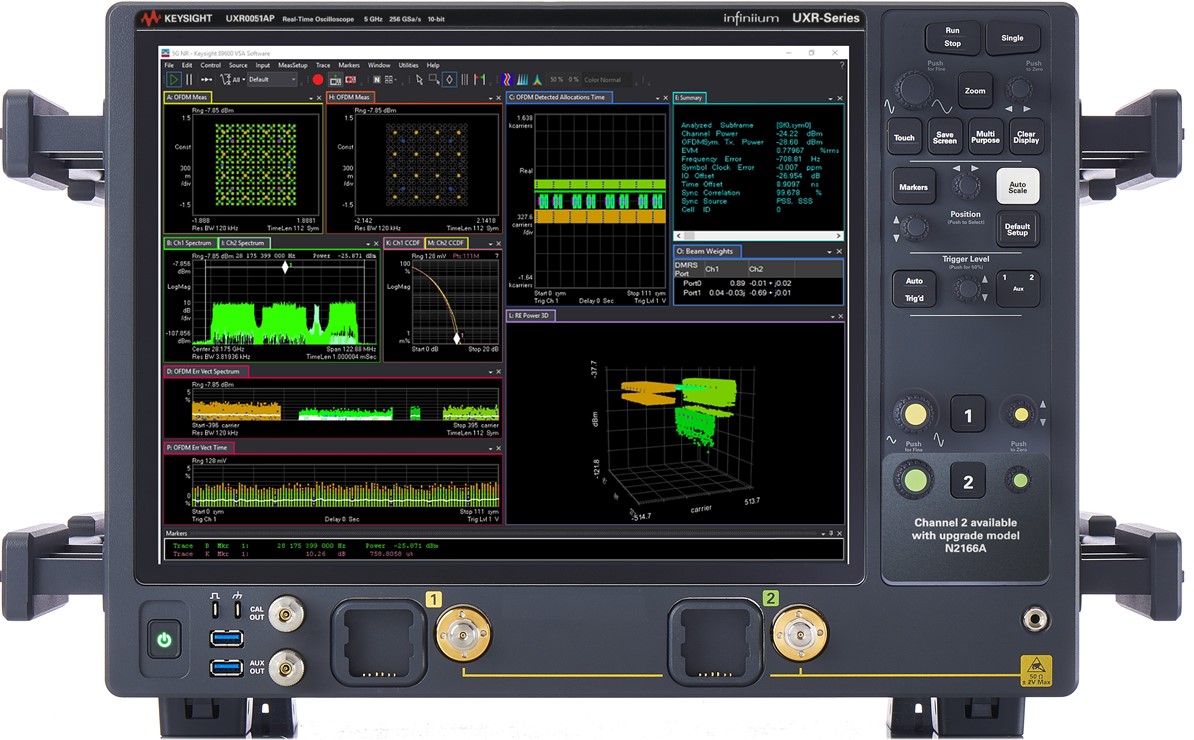Click the Help question mark icon
Screen dimensions: 1194x740
pyautogui.click(x=841, y=65)
